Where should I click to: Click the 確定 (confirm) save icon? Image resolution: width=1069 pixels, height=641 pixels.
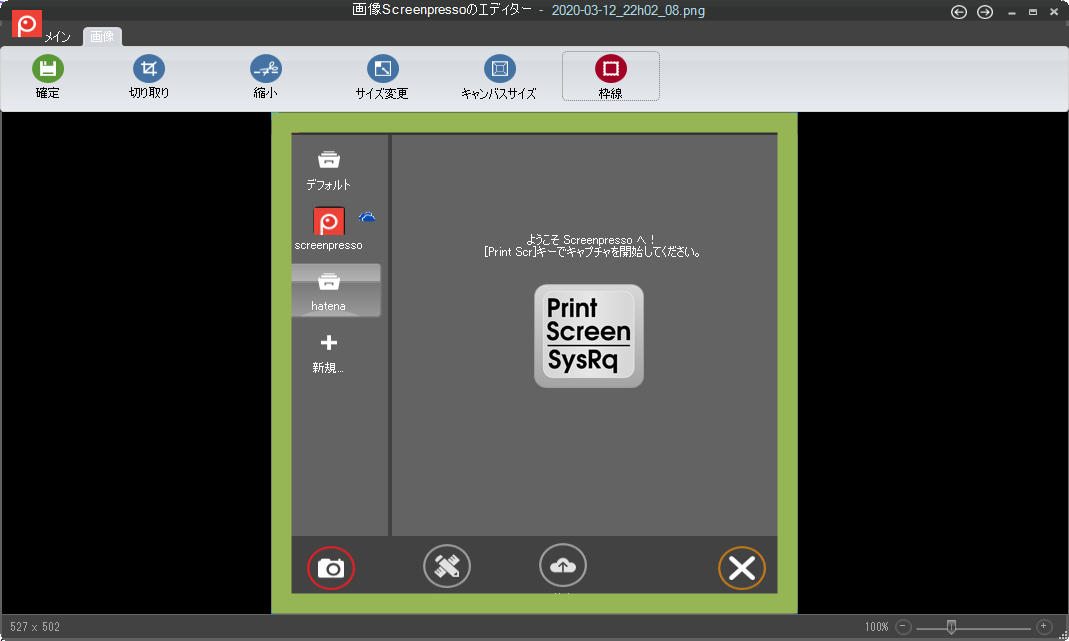(x=48, y=69)
